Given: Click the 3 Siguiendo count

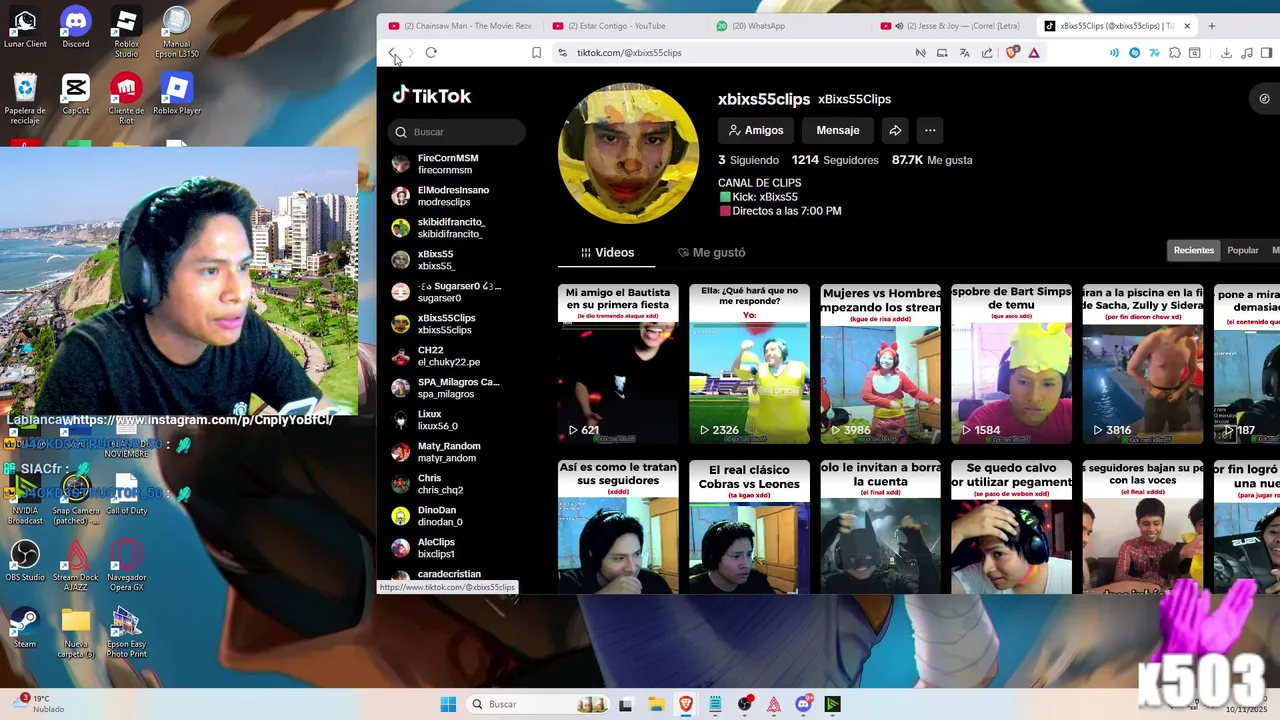Looking at the screenshot, I should (x=748, y=160).
